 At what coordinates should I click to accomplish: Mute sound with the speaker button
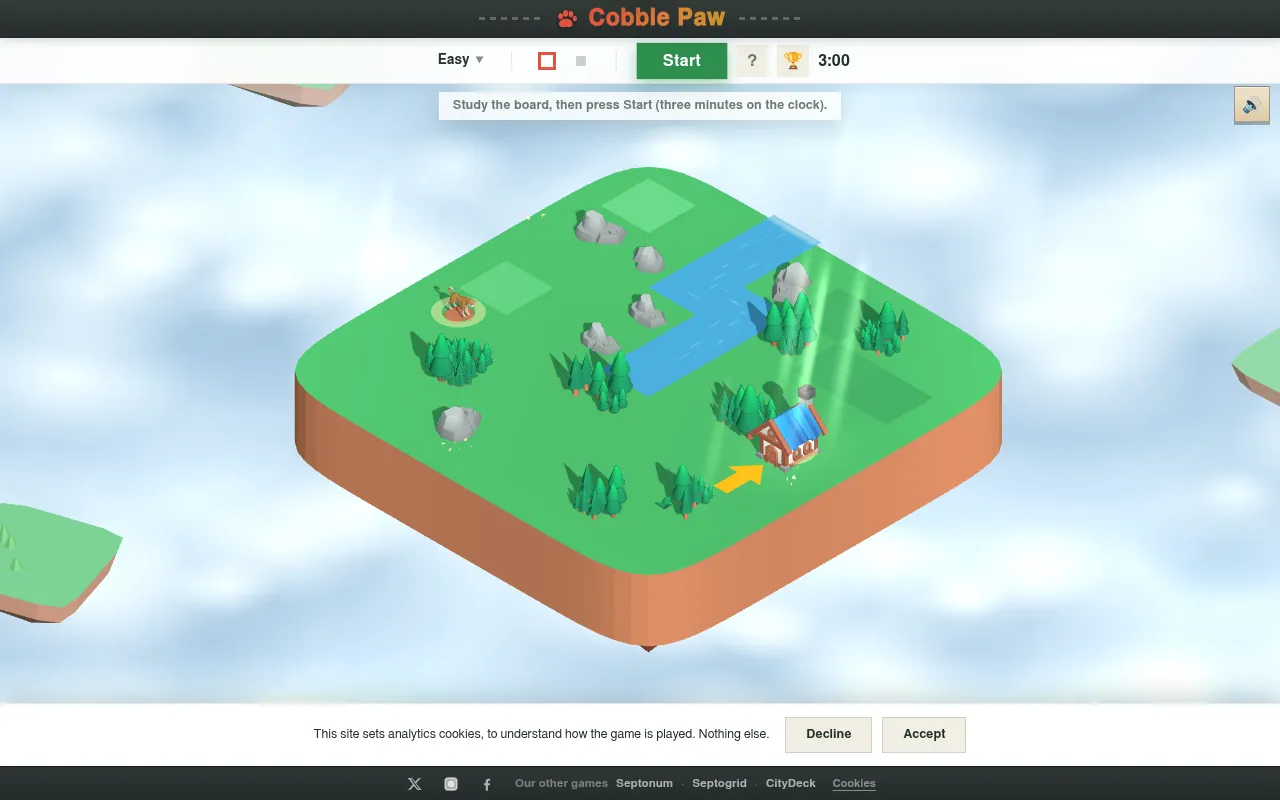click(1252, 105)
